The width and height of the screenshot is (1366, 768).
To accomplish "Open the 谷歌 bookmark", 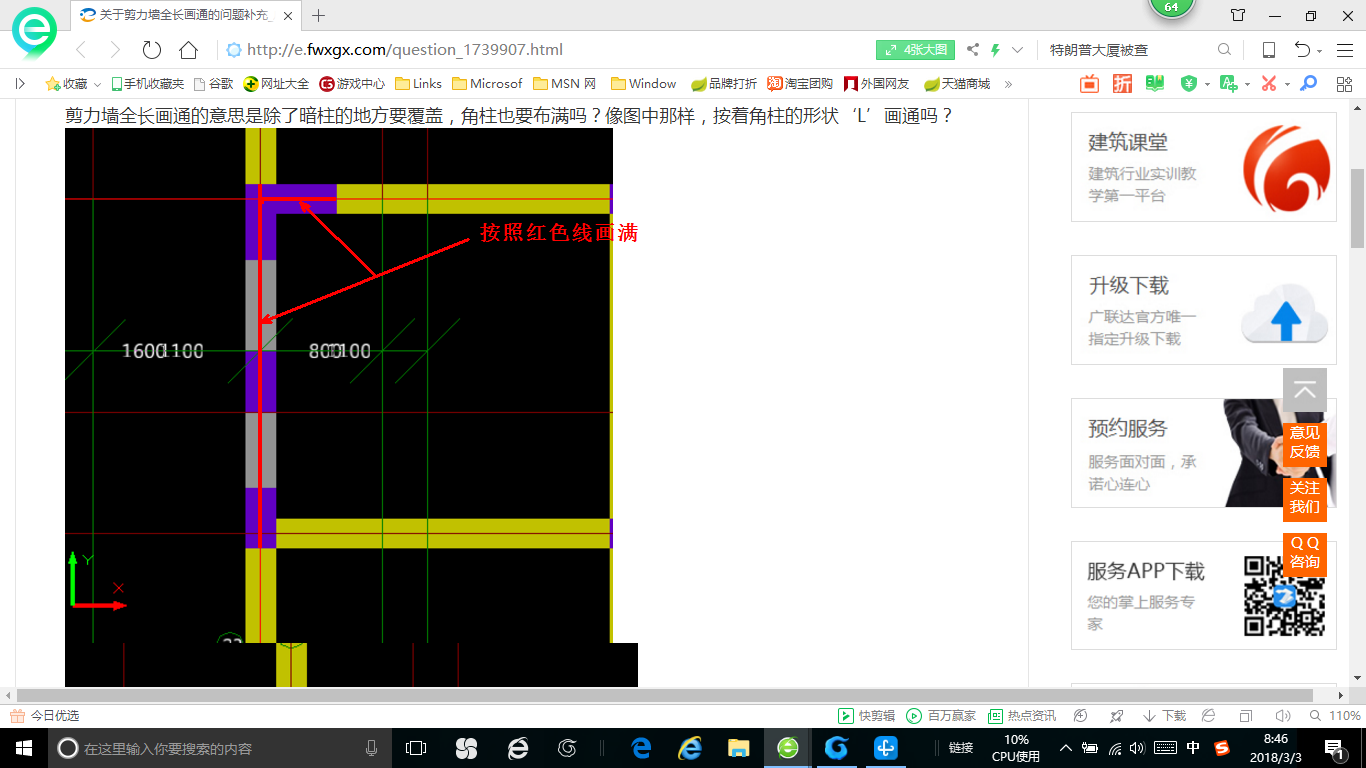I will click(213, 84).
